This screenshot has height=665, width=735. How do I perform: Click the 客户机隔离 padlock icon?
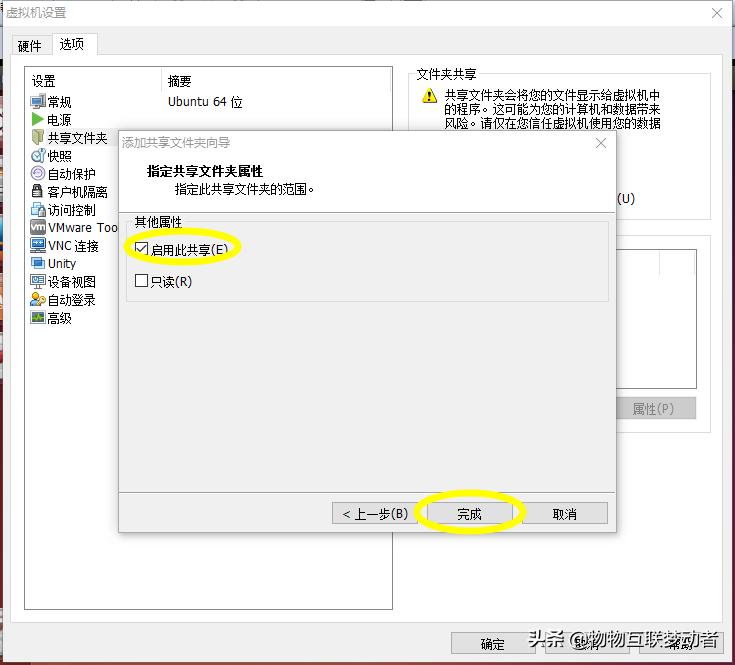tap(37, 191)
